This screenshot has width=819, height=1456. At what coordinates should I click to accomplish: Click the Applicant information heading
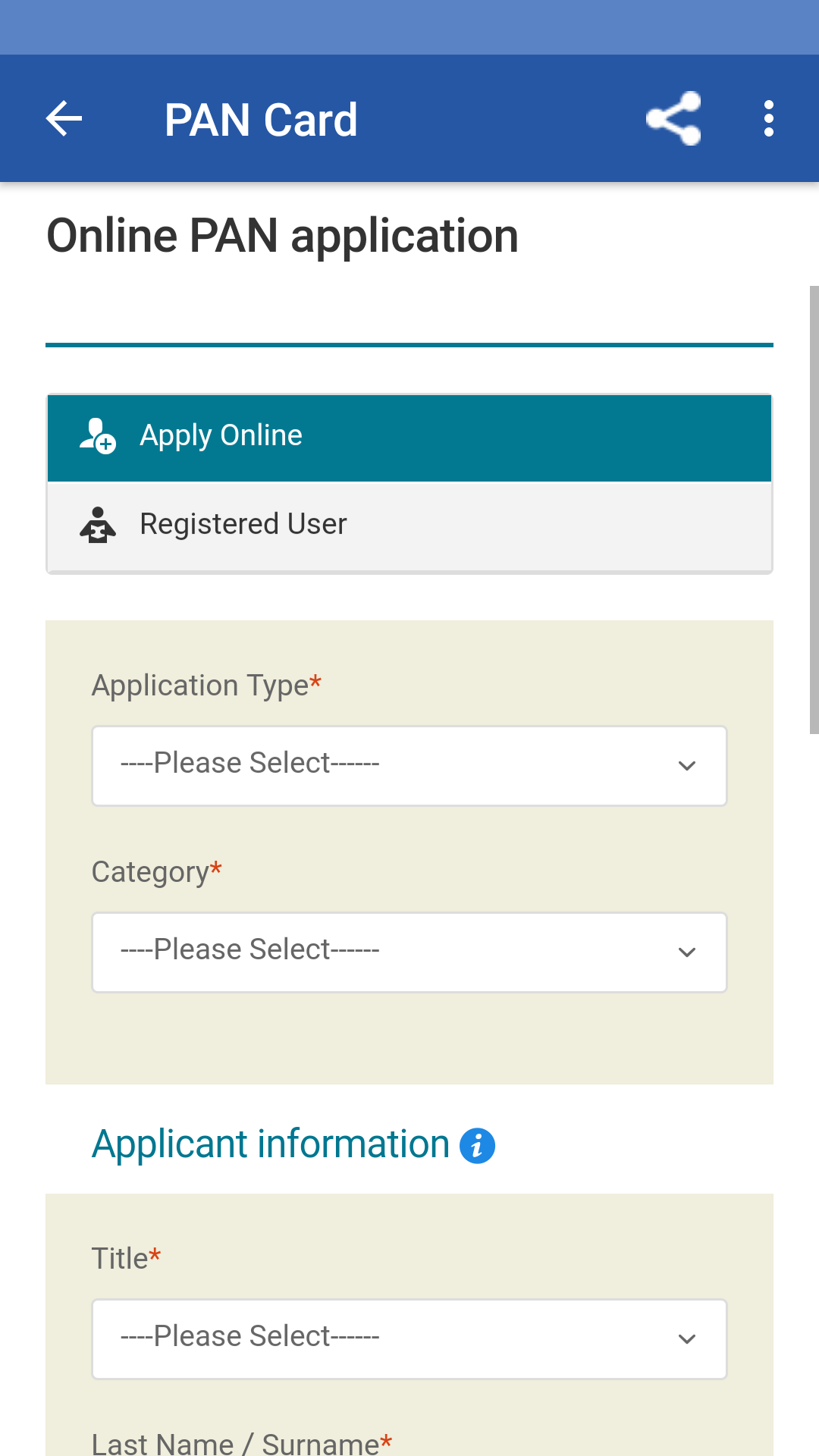[271, 1144]
